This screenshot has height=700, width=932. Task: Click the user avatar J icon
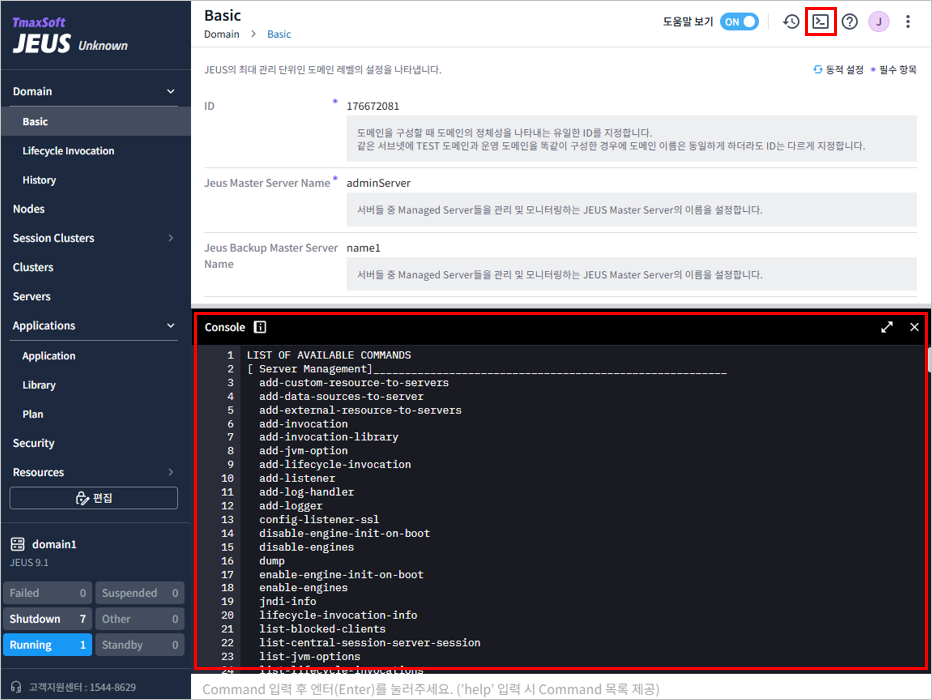pos(878,21)
